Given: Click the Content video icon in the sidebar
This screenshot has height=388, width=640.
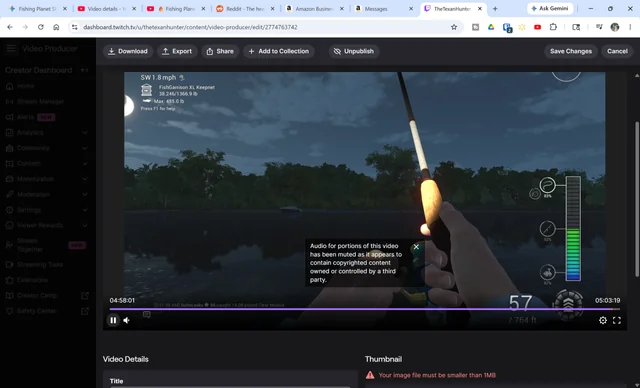Looking at the screenshot, I should [x=9, y=164].
